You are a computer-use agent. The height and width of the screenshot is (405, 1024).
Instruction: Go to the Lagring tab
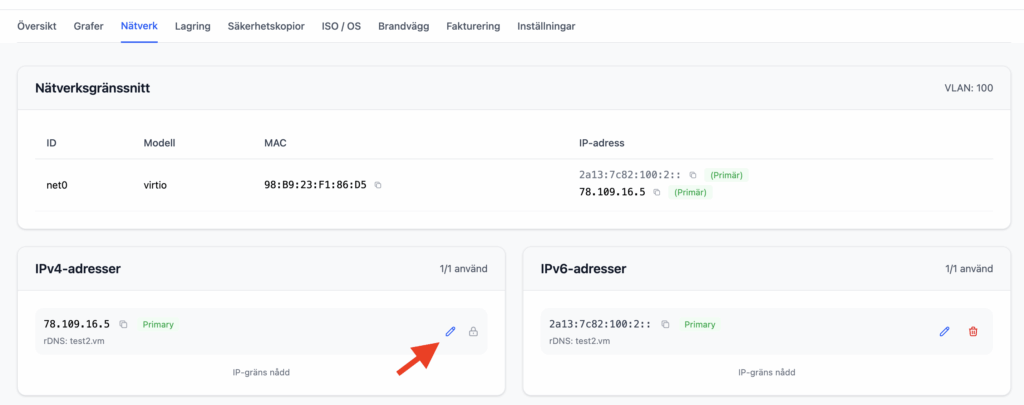tap(192, 26)
